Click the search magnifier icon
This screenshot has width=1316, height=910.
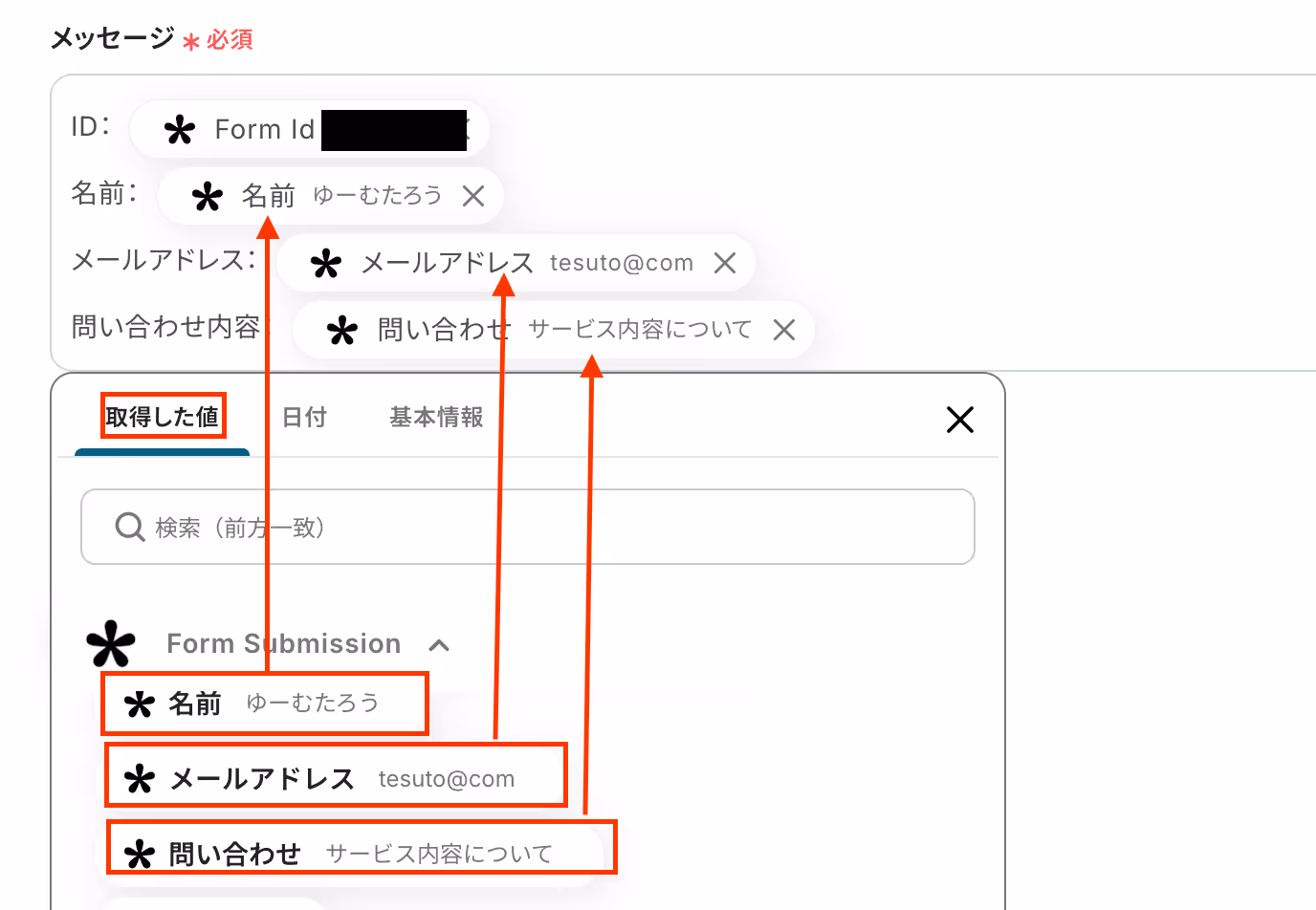tap(129, 527)
